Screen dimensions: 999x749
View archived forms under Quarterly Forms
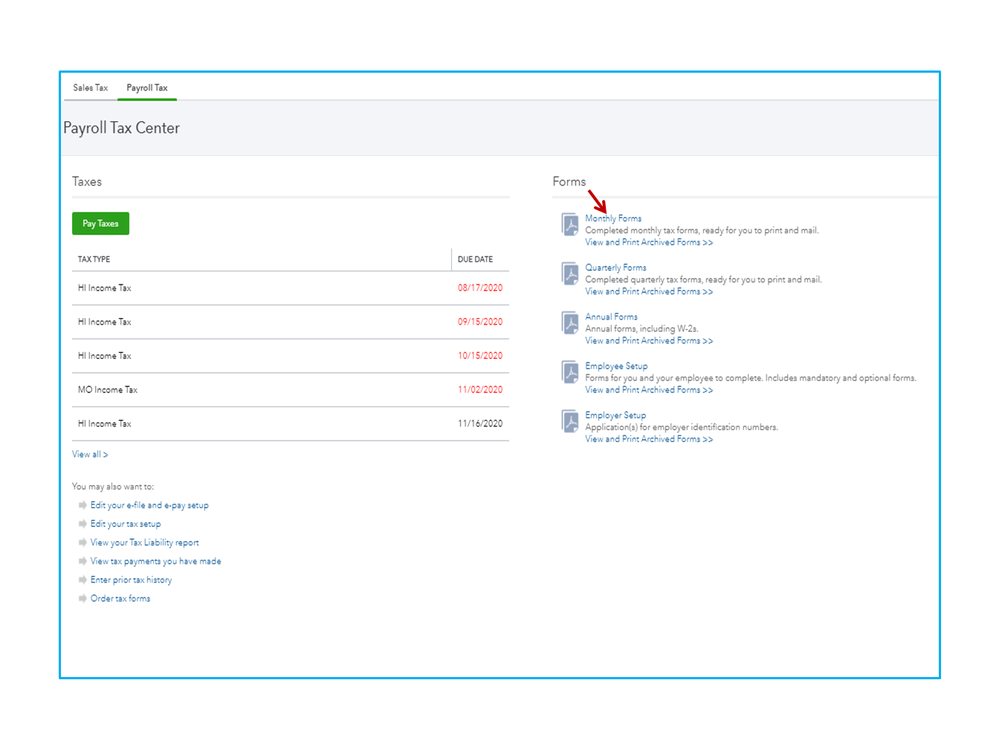point(649,292)
